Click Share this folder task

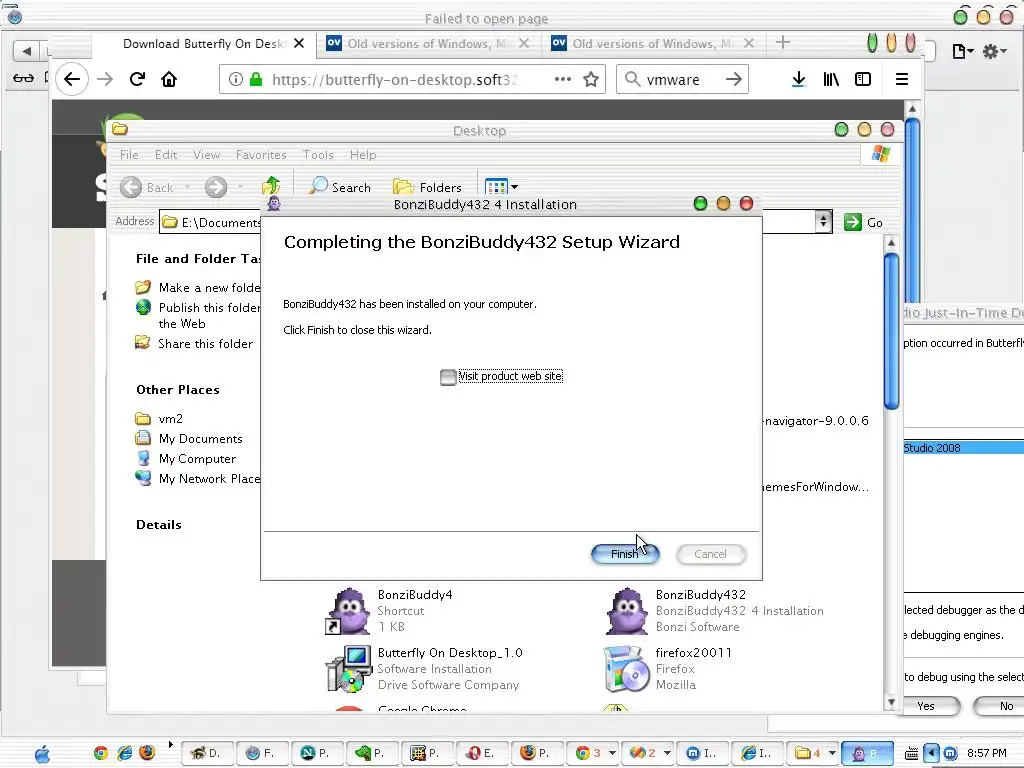click(194, 344)
